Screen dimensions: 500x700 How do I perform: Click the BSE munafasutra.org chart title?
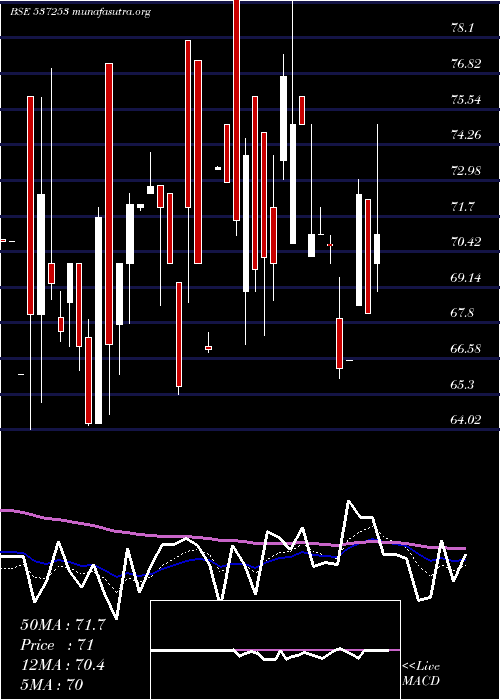(x=80, y=12)
